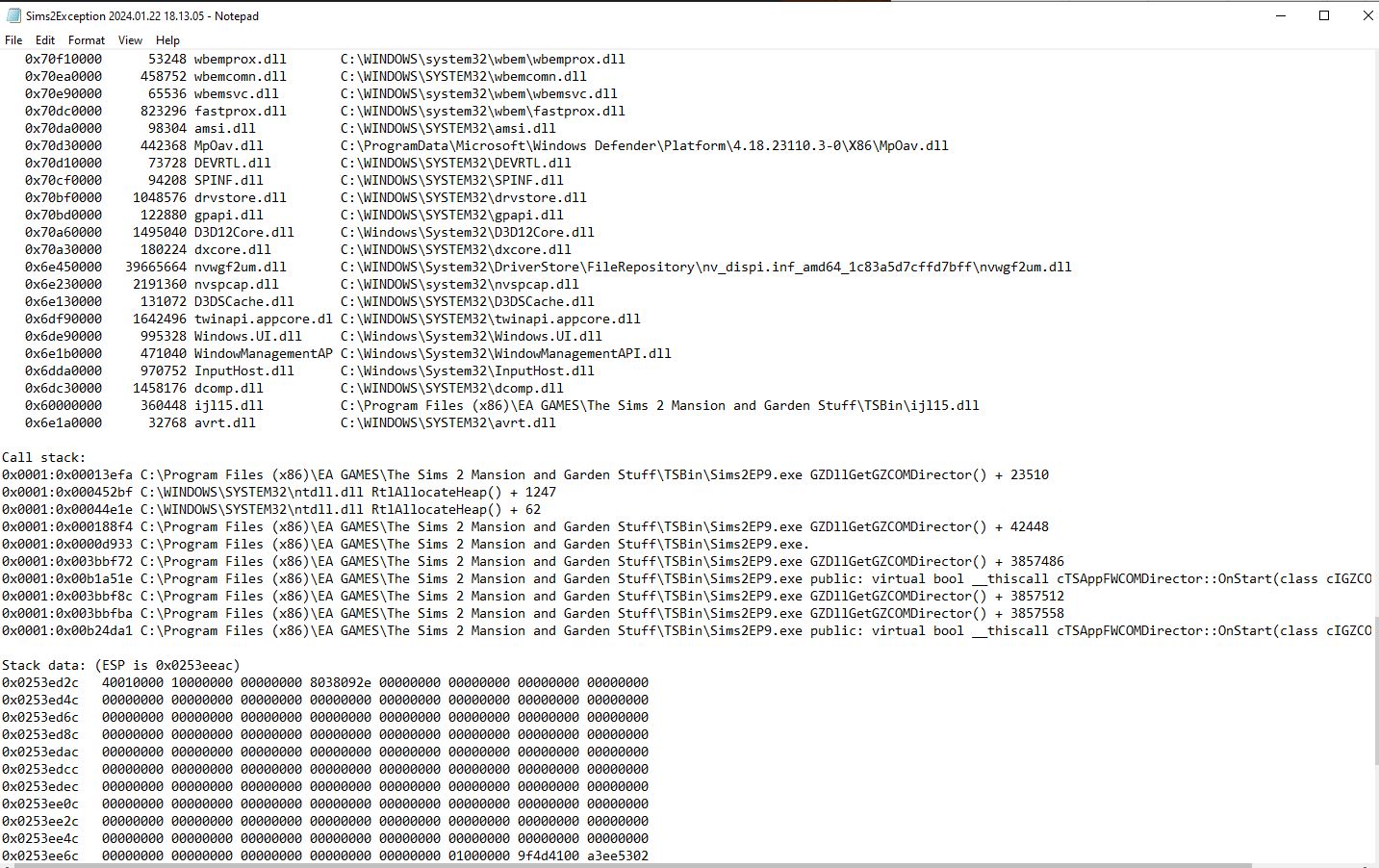
Task: Maximize the Notepad window
Action: (x=1324, y=16)
